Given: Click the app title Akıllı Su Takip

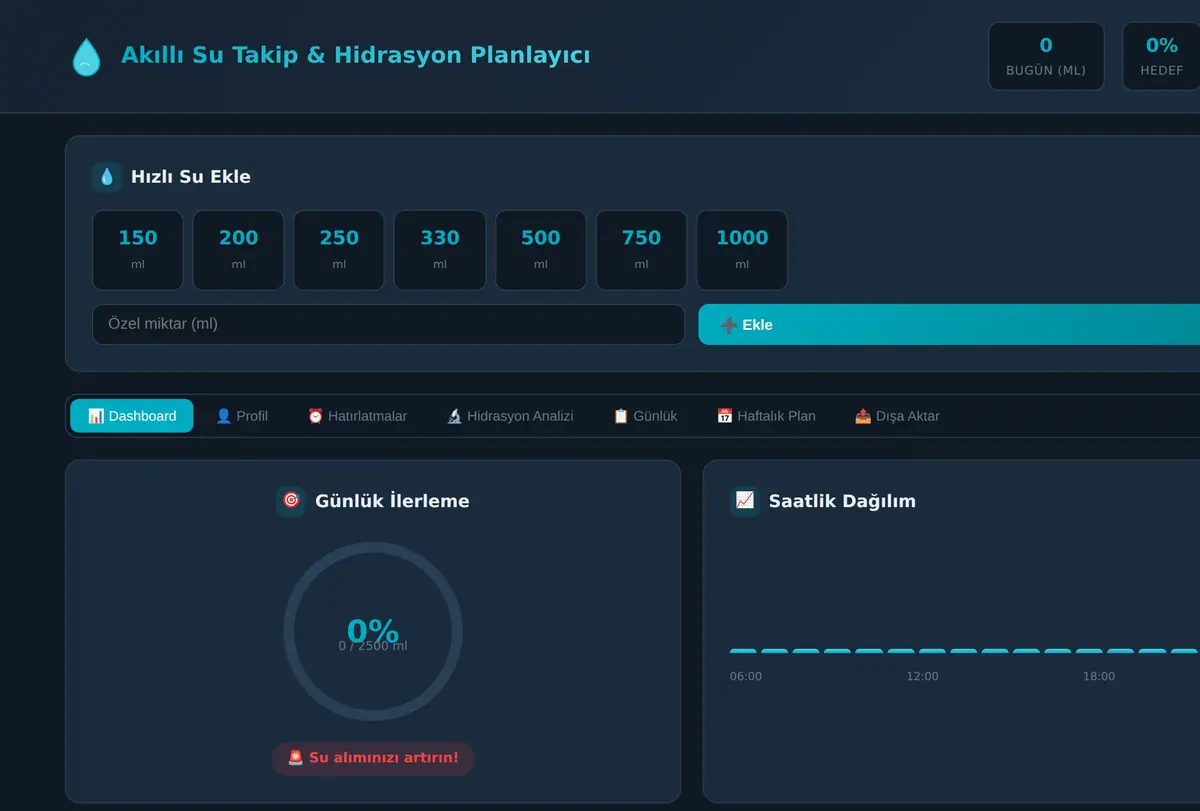Looking at the screenshot, I should coord(355,55).
